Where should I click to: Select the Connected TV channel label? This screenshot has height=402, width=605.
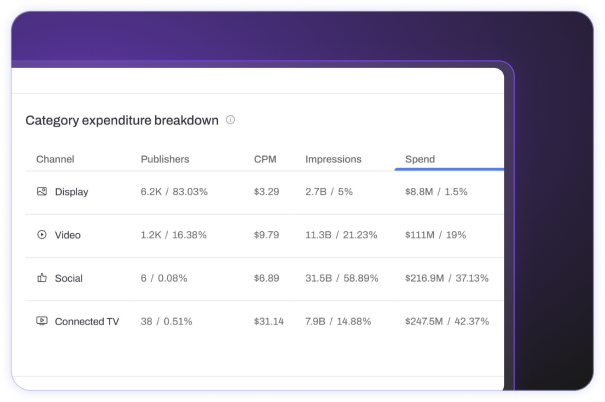tap(87, 321)
